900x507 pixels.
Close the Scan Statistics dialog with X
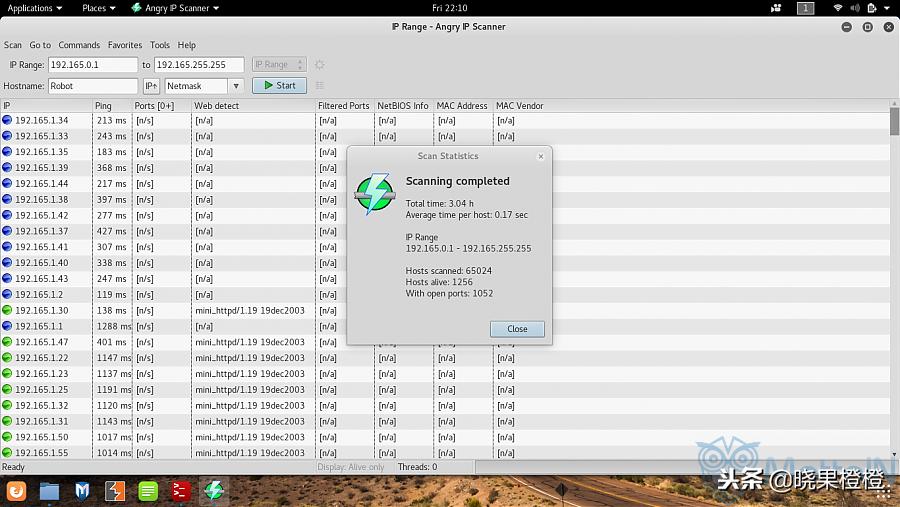coord(541,156)
